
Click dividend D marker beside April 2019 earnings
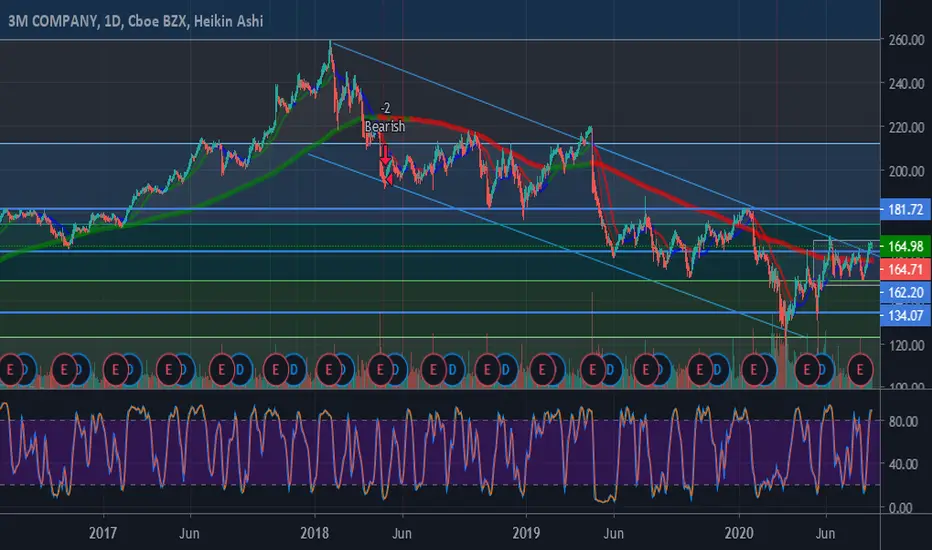coord(610,370)
